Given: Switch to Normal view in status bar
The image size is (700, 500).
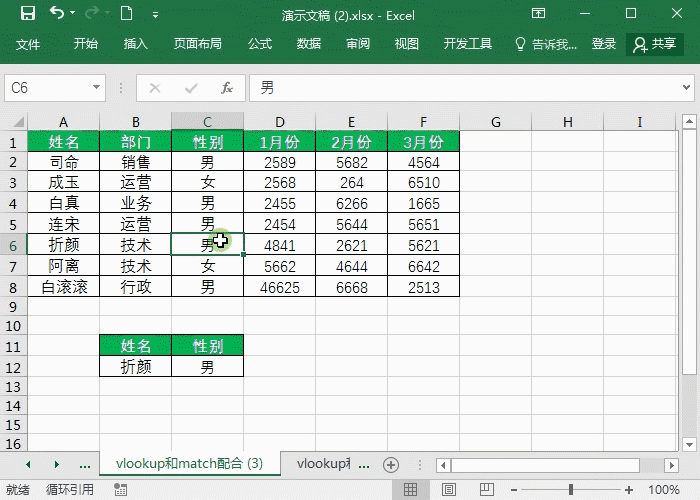Looking at the screenshot, I should 410,490.
